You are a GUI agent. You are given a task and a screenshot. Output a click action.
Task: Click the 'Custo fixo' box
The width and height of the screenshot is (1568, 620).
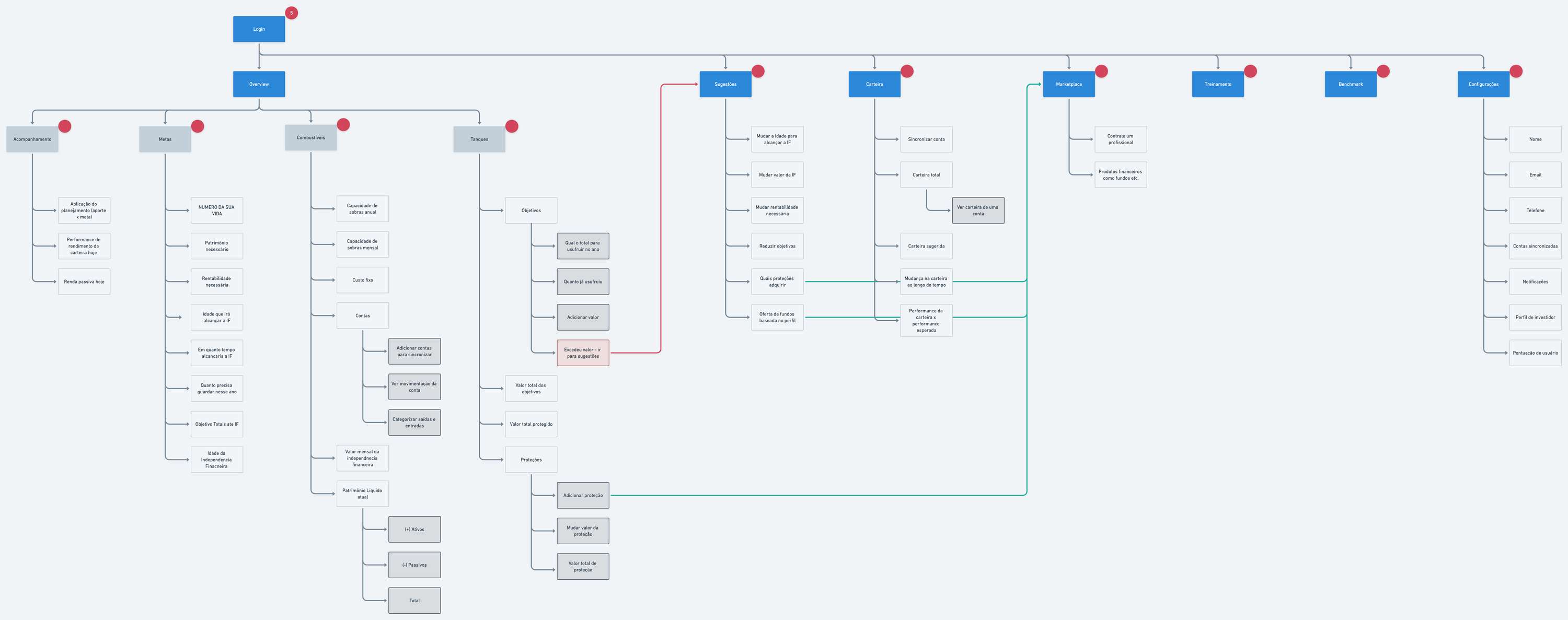(x=363, y=280)
